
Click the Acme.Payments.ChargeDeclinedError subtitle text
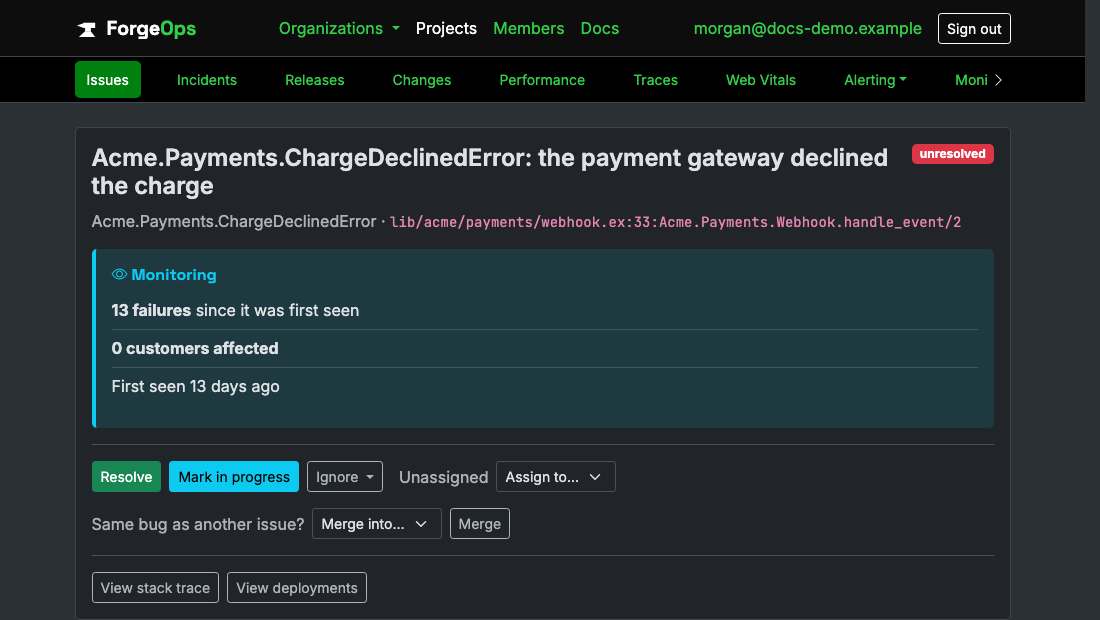pyautogui.click(x=234, y=222)
